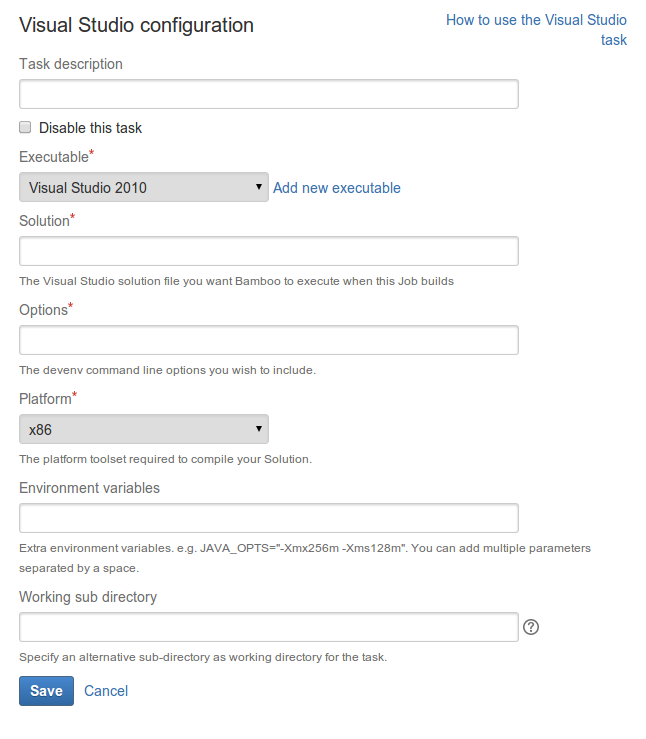The image size is (646, 739).
Task: Click the Platform dropdown arrow
Action: (x=259, y=428)
